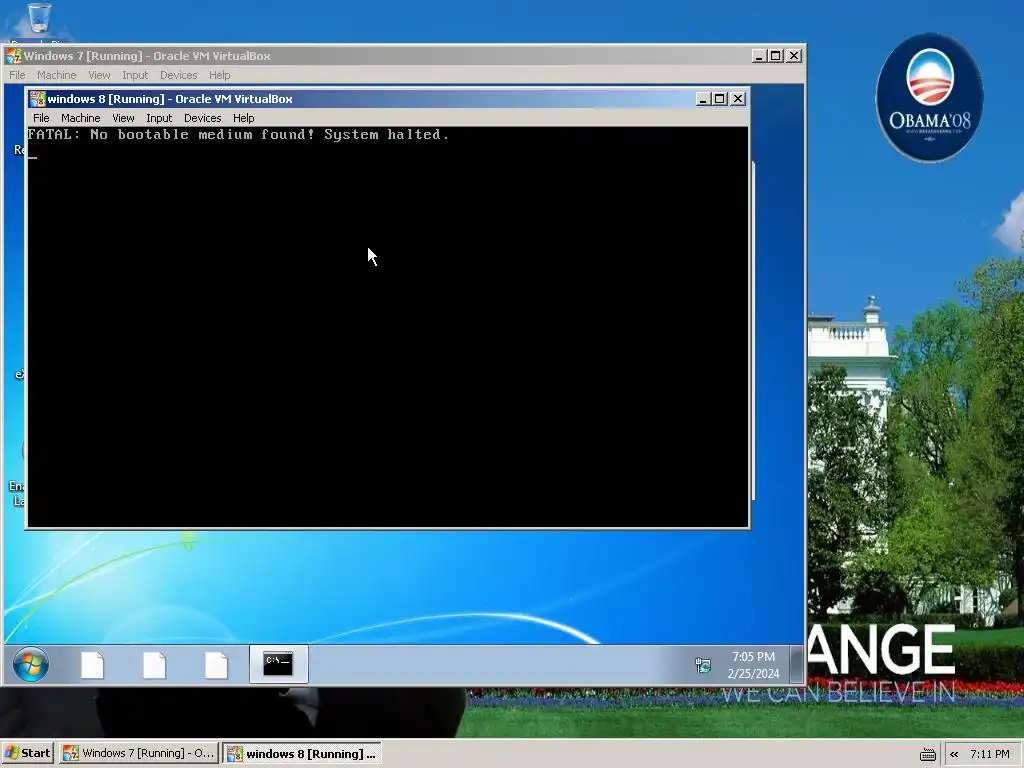Open View menu in Windows 7 VirtualBox window

point(99,75)
